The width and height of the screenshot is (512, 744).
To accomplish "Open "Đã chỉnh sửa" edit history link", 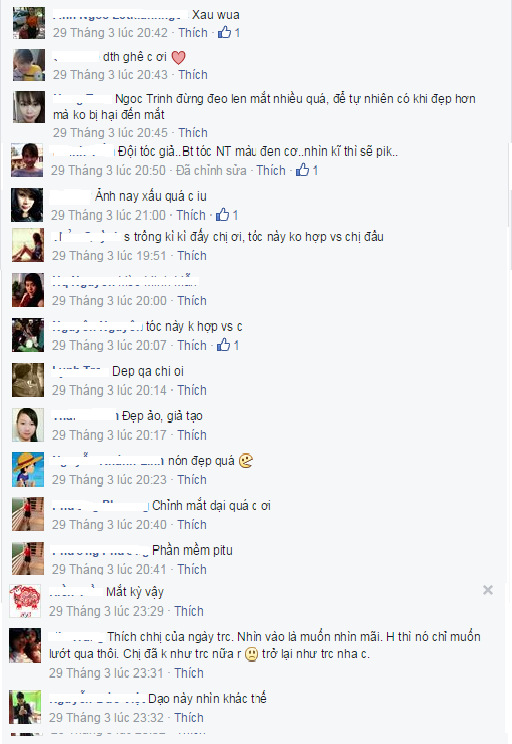I will (x=211, y=170).
